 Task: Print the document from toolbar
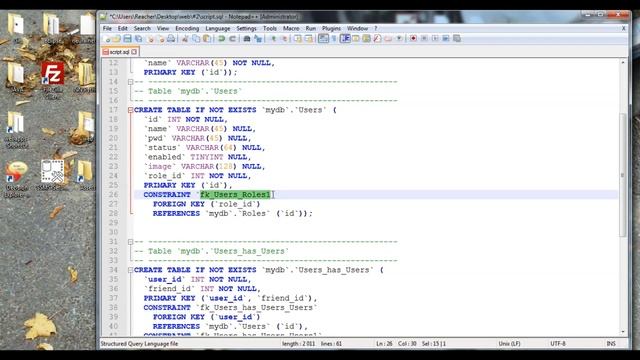[x=172, y=38]
